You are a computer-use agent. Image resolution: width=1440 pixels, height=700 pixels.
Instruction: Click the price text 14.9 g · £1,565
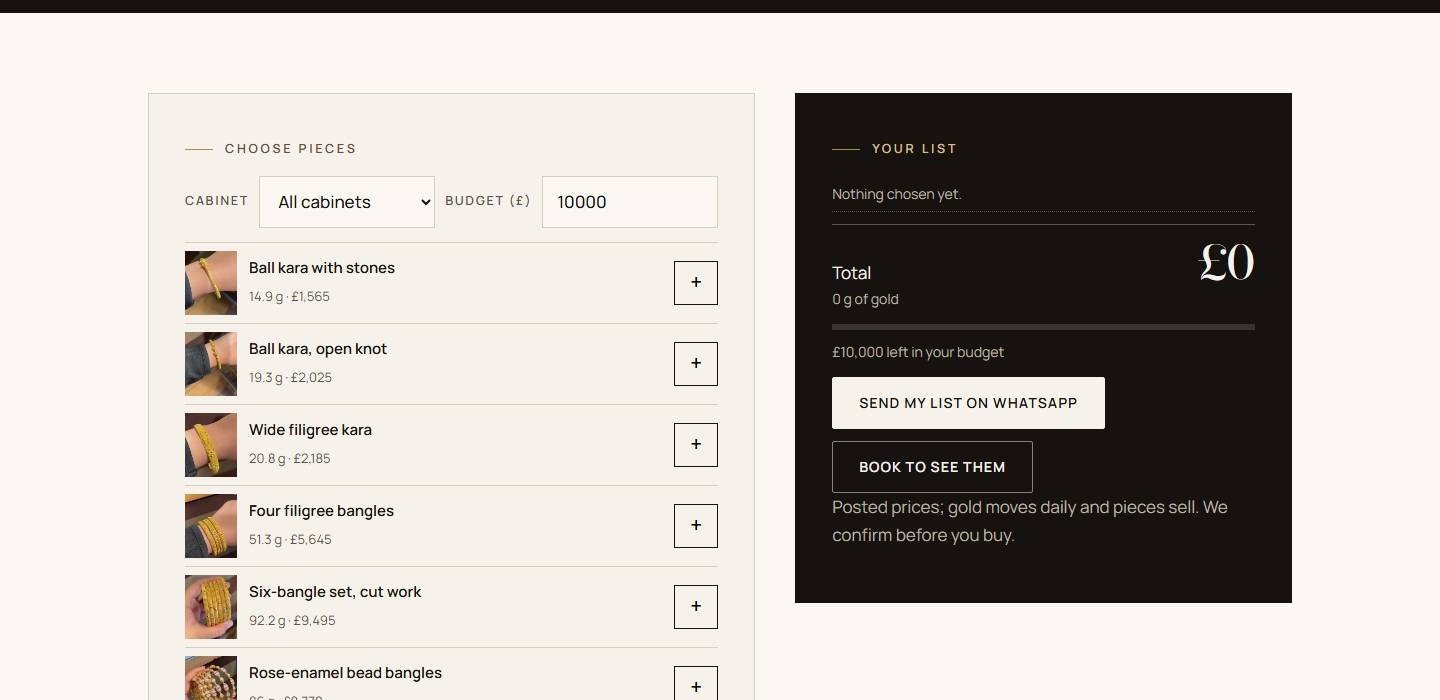289,297
